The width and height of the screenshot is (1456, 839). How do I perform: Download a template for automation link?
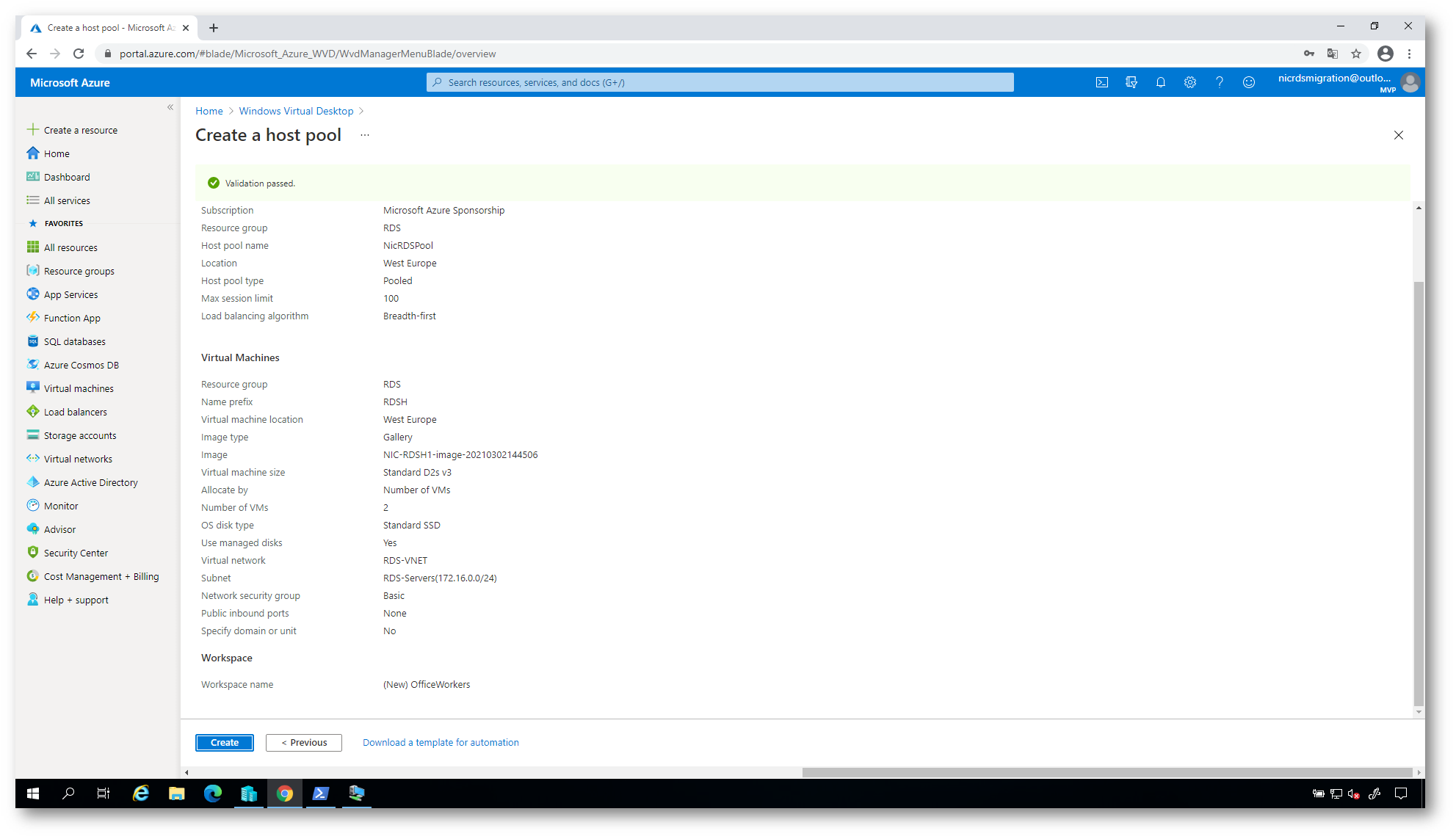[x=441, y=743]
